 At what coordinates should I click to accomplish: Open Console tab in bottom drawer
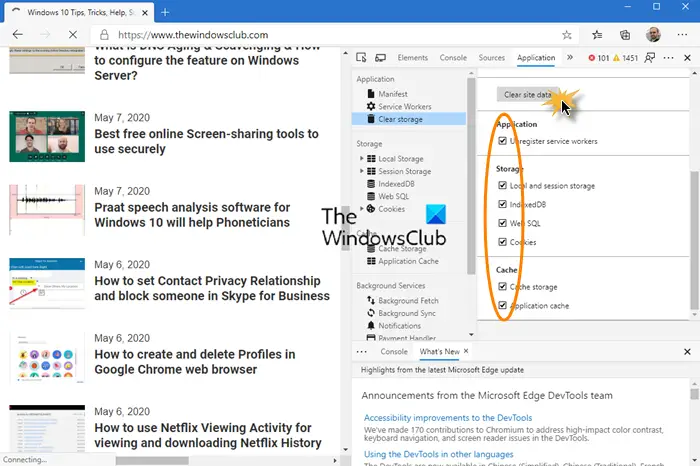coord(394,352)
